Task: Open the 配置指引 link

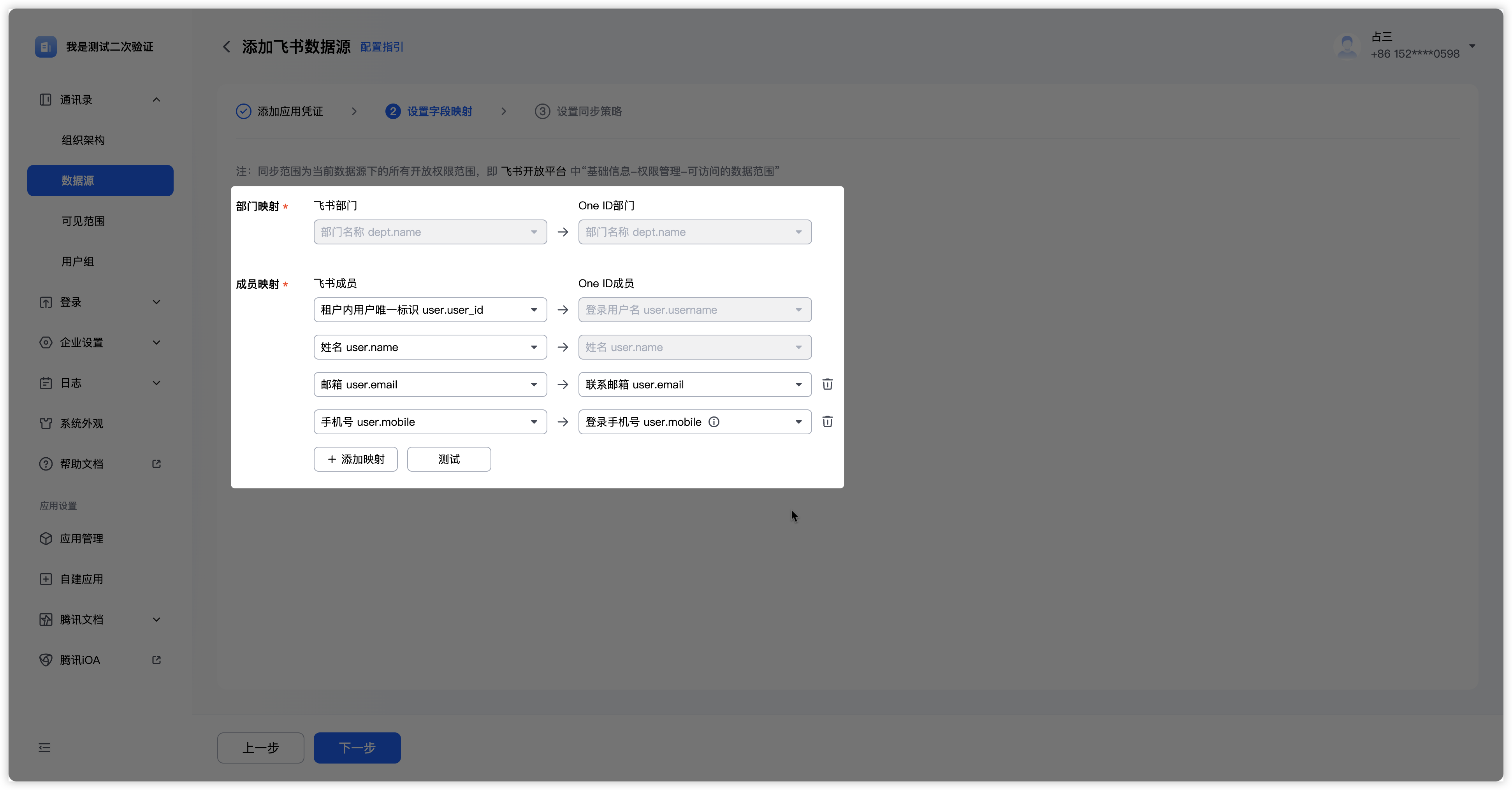Action: [x=382, y=47]
